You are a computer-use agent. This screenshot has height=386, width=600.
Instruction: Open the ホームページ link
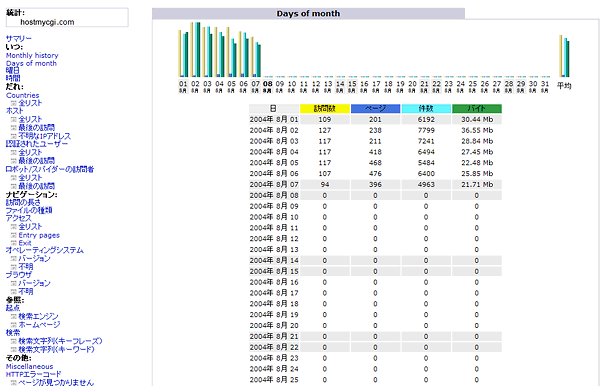click(x=39, y=325)
